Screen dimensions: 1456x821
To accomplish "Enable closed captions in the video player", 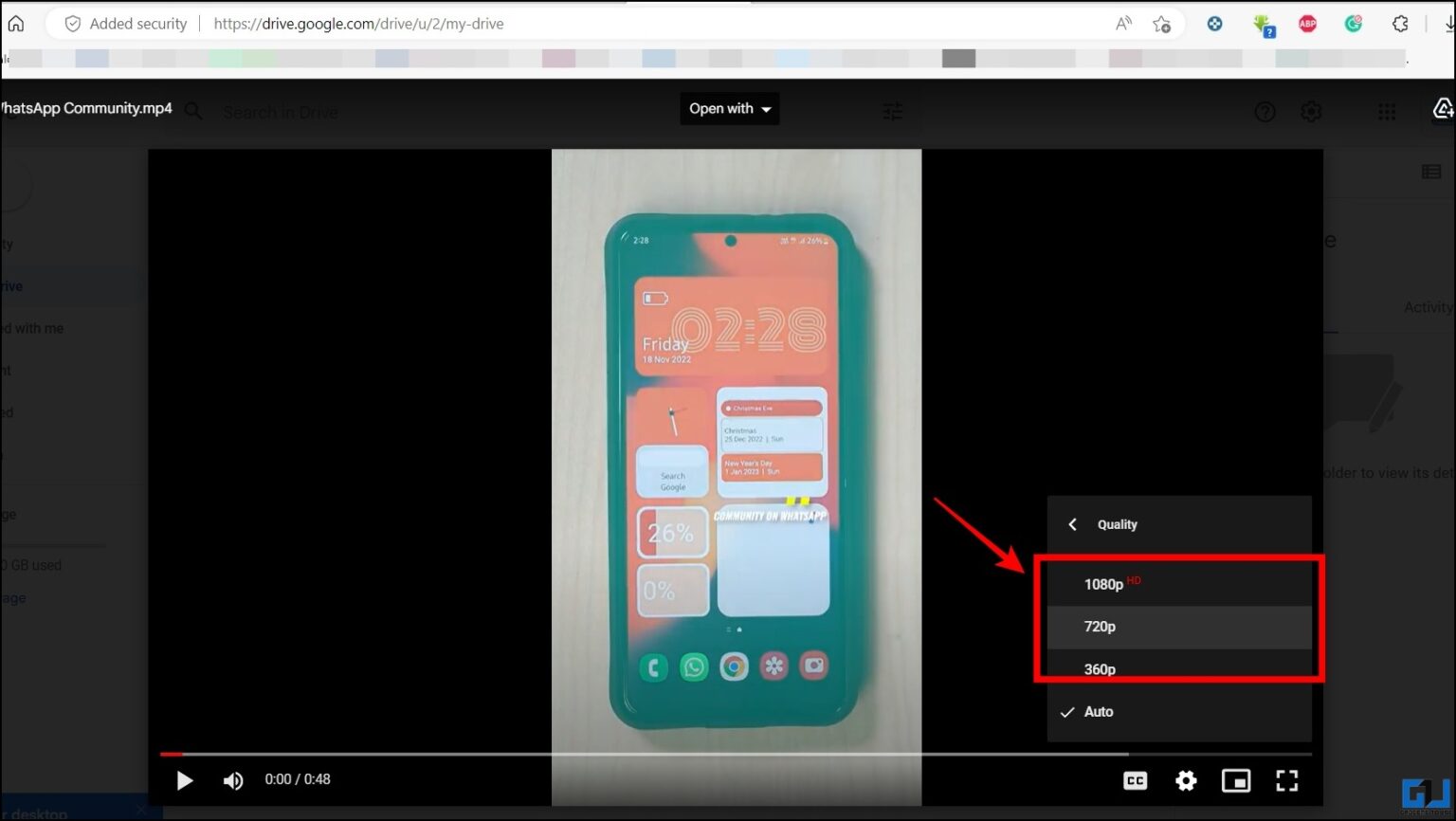I will point(1135,780).
